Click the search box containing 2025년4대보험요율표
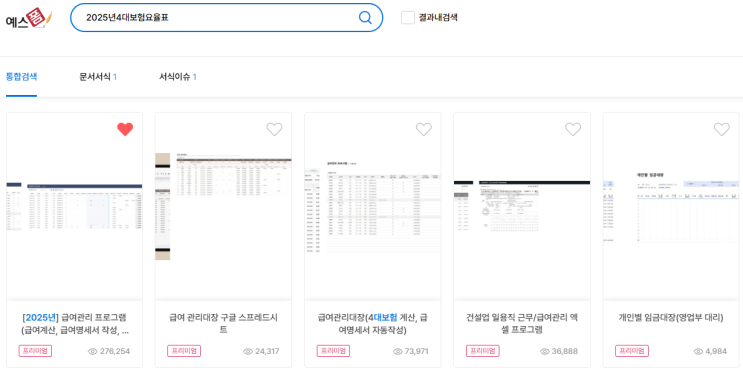The height and width of the screenshot is (386, 743). click(x=227, y=18)
